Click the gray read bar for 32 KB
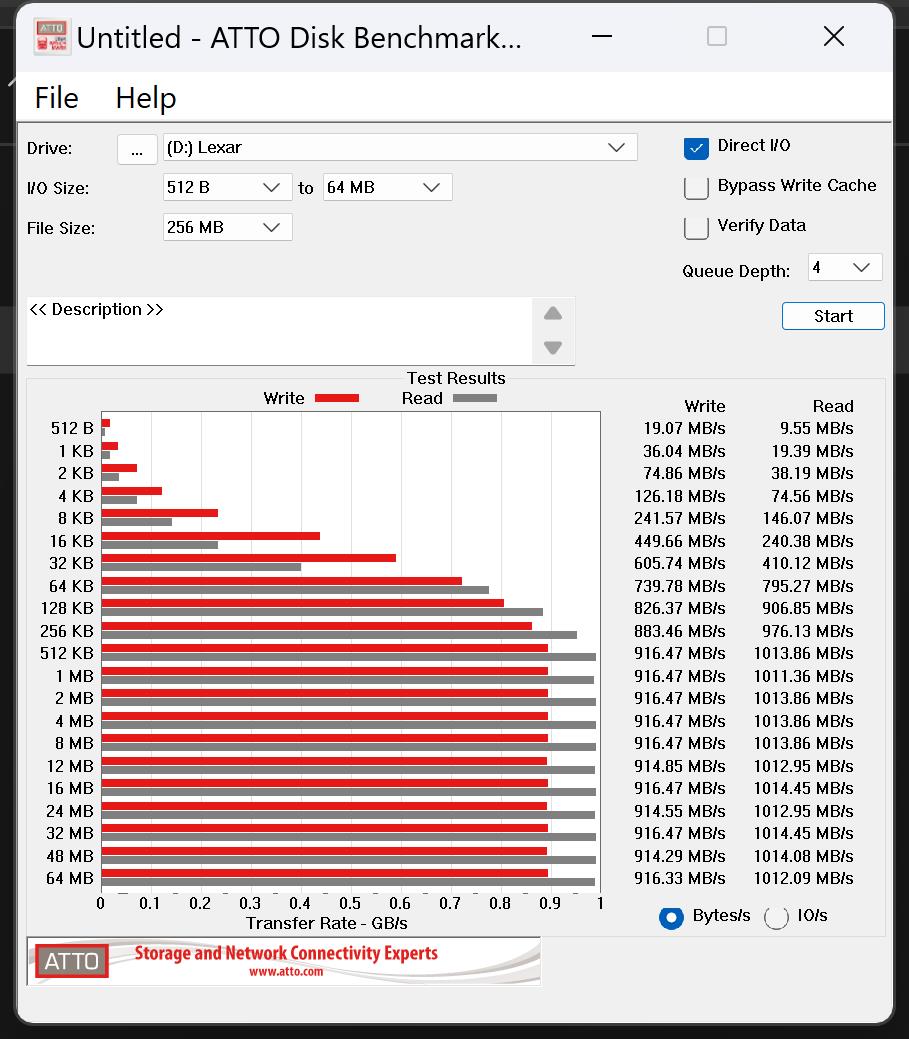 [201, 567]
